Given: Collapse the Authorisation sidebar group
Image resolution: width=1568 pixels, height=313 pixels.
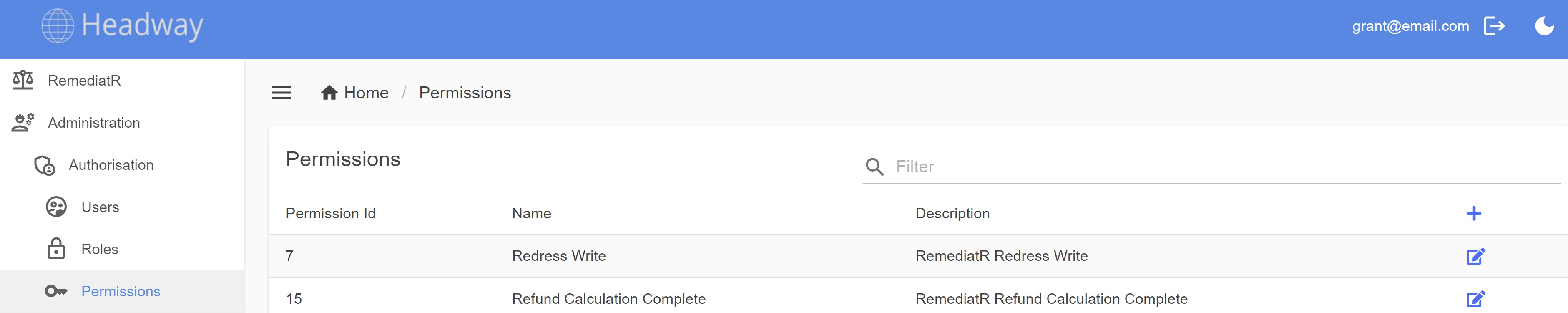Looking at the screenshot, I should click(x=111, y=165).
